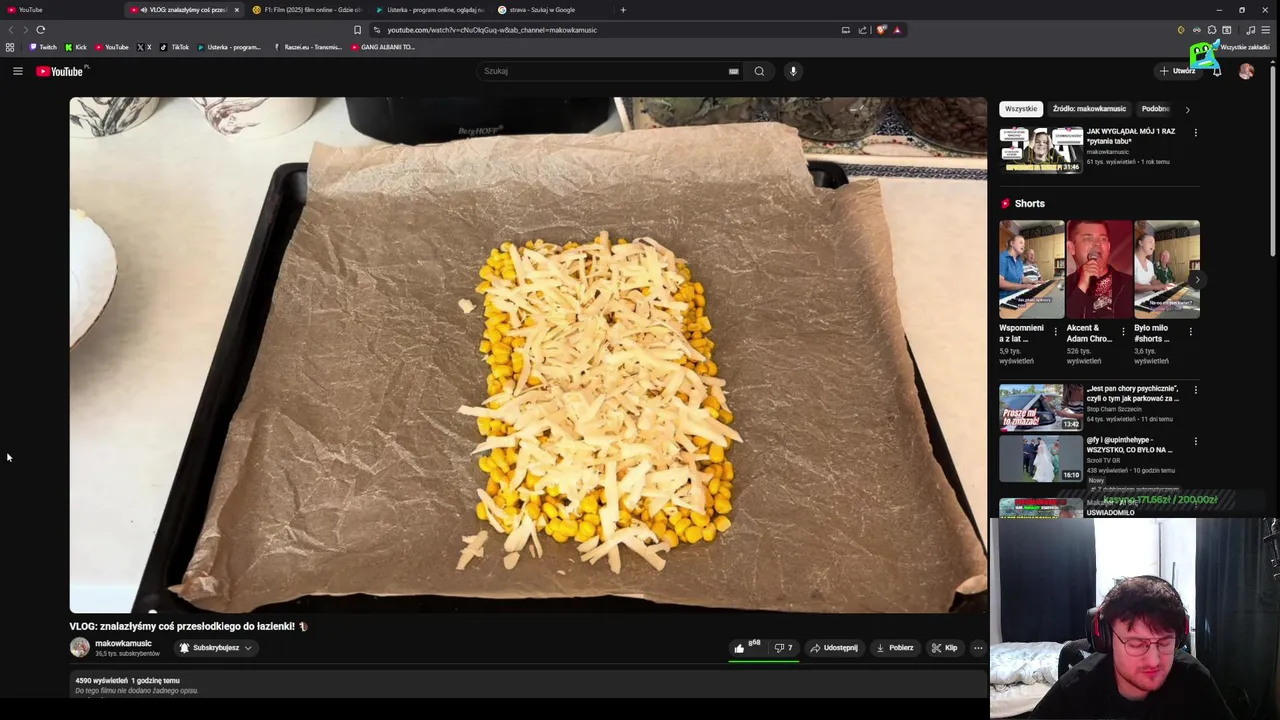1280x720 pixels.
Task: Open GANG ALBANII TO... bookmark
Action: (383, 47)
